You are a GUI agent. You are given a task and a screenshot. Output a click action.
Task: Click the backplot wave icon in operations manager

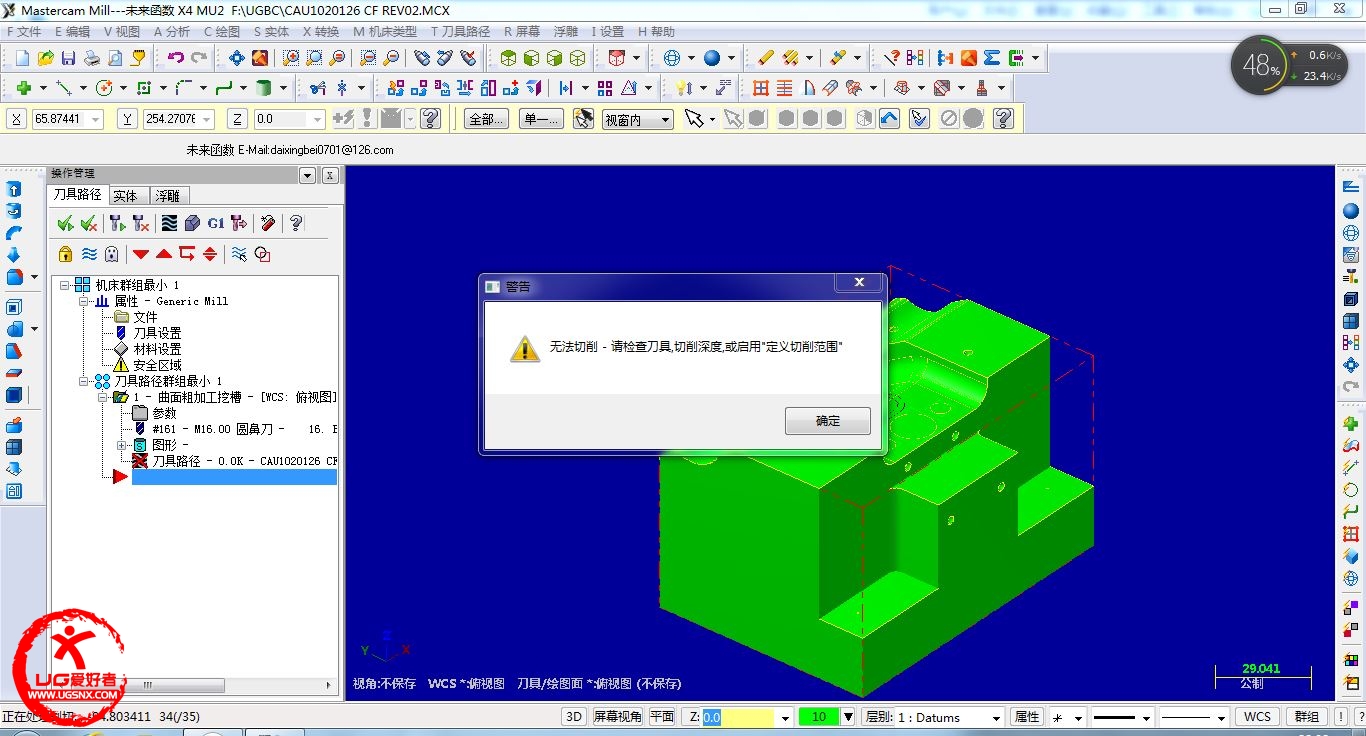[x=169, y=223]
